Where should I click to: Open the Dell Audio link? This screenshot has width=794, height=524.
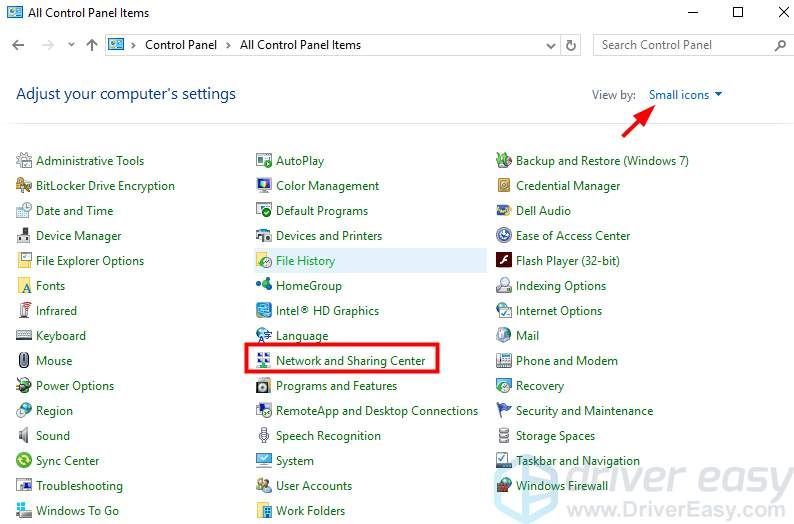[x=543, y=211]
